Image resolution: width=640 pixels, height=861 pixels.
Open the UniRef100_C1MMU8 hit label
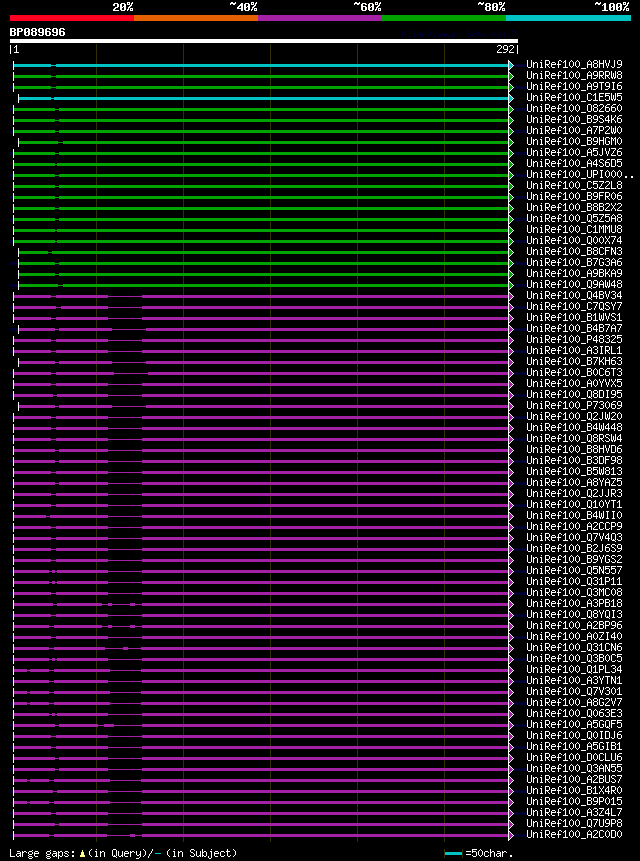point(574,230)
